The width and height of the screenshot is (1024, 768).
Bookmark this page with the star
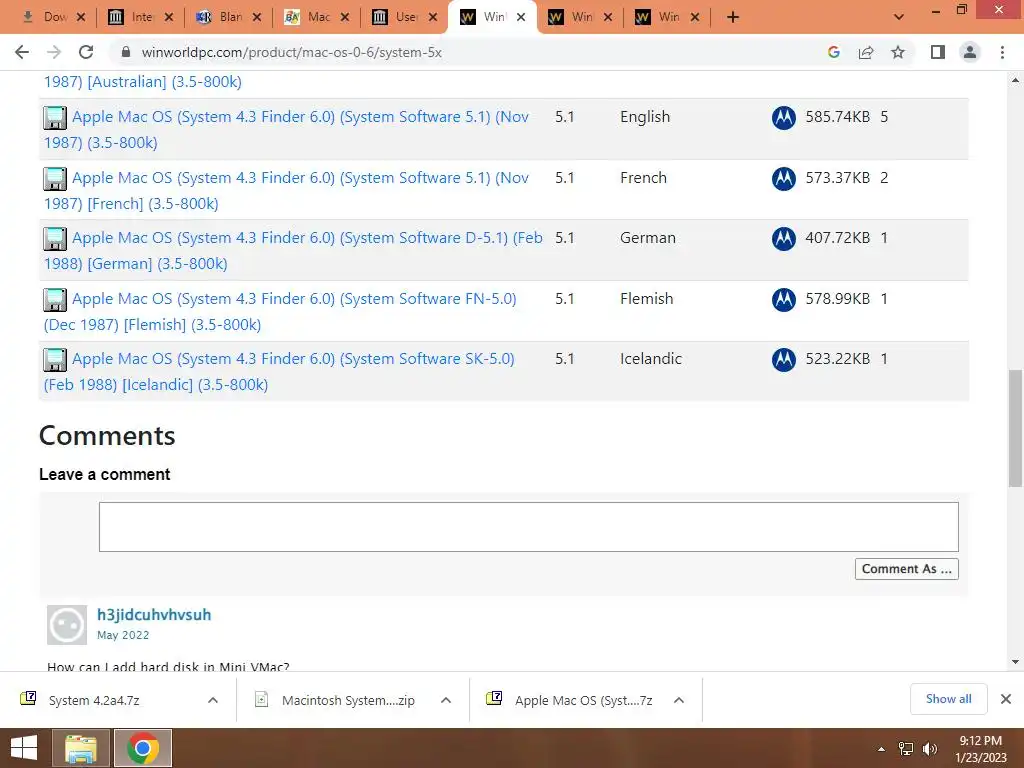[898, 52]
